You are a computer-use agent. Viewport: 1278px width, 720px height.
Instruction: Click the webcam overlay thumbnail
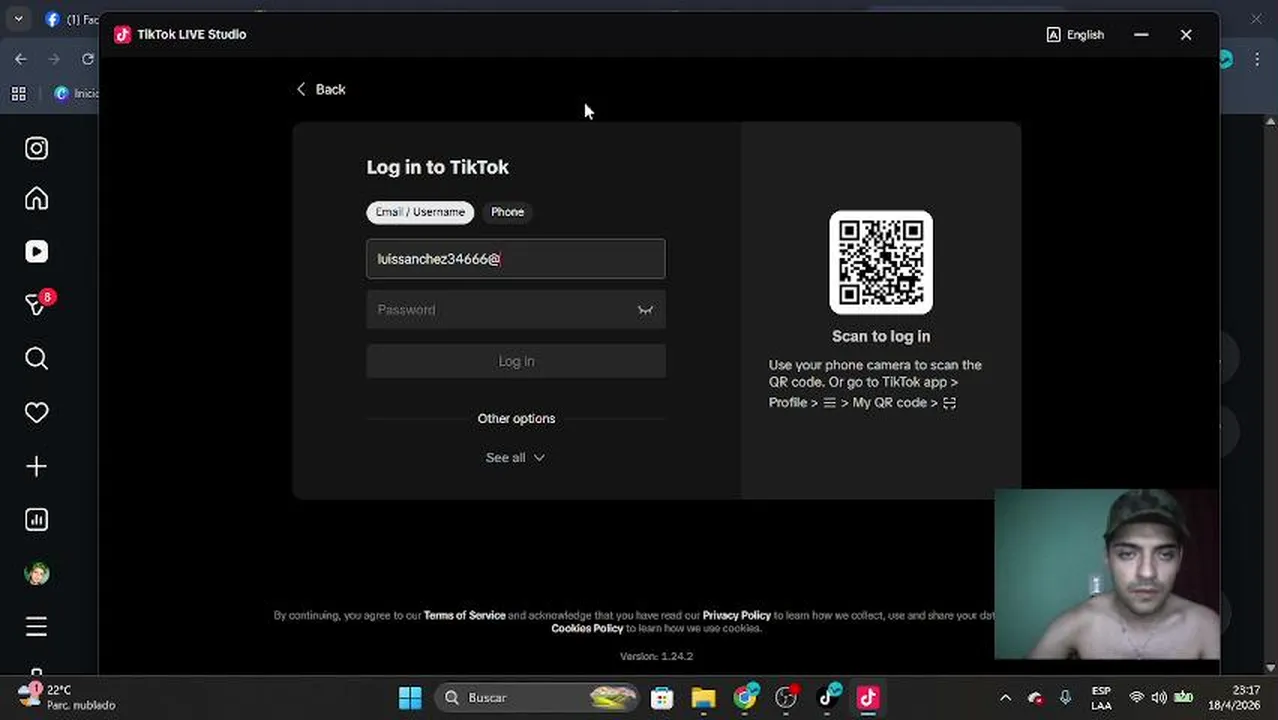coord(1107,574)
